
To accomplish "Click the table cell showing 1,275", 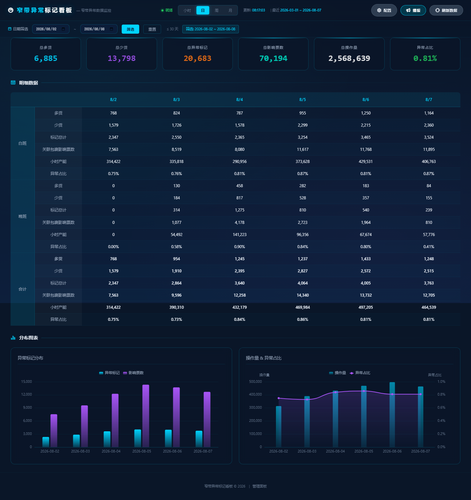I will pos(239,210).
